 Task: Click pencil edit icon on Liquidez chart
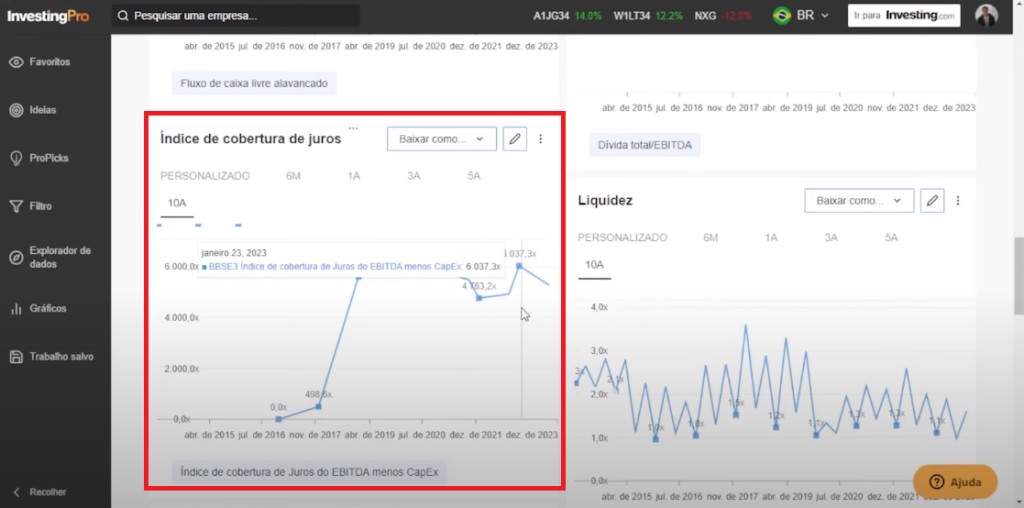point(932,201)
